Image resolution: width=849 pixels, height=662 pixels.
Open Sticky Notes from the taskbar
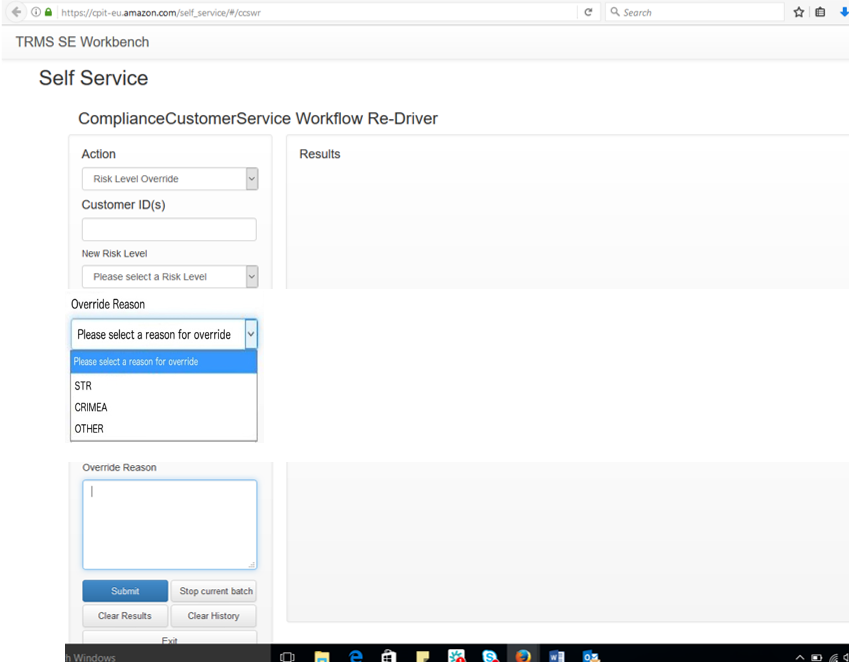pyautogui.click(x=422, y=656)
